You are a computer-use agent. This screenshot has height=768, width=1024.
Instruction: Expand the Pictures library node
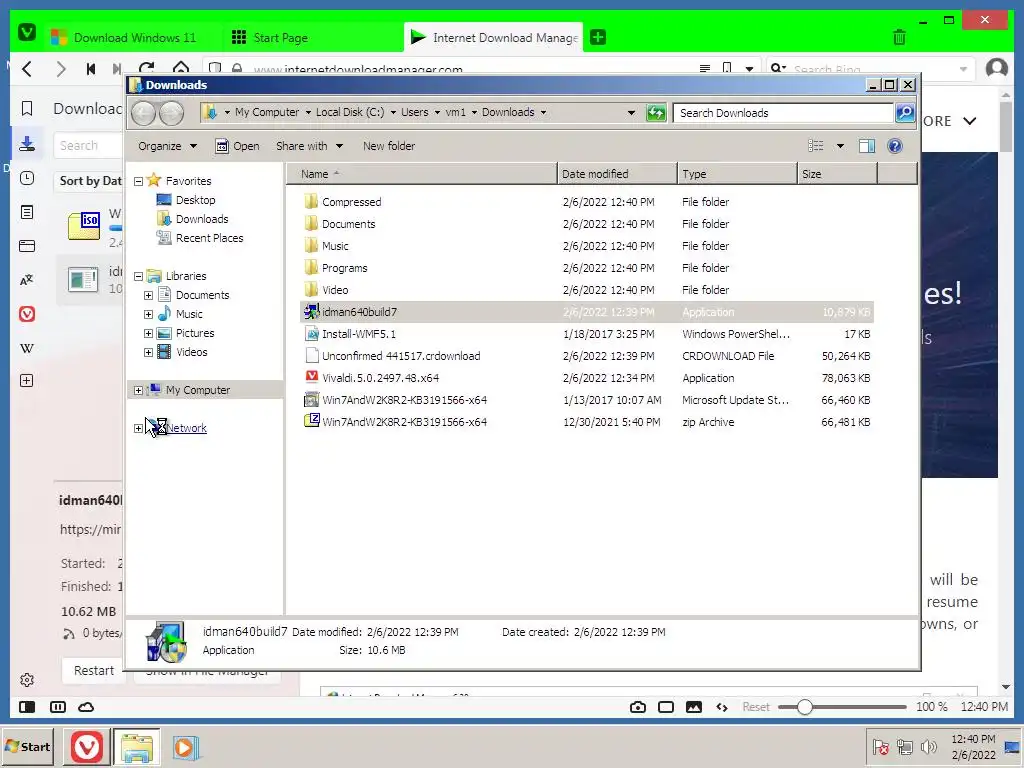coord(148,333)
